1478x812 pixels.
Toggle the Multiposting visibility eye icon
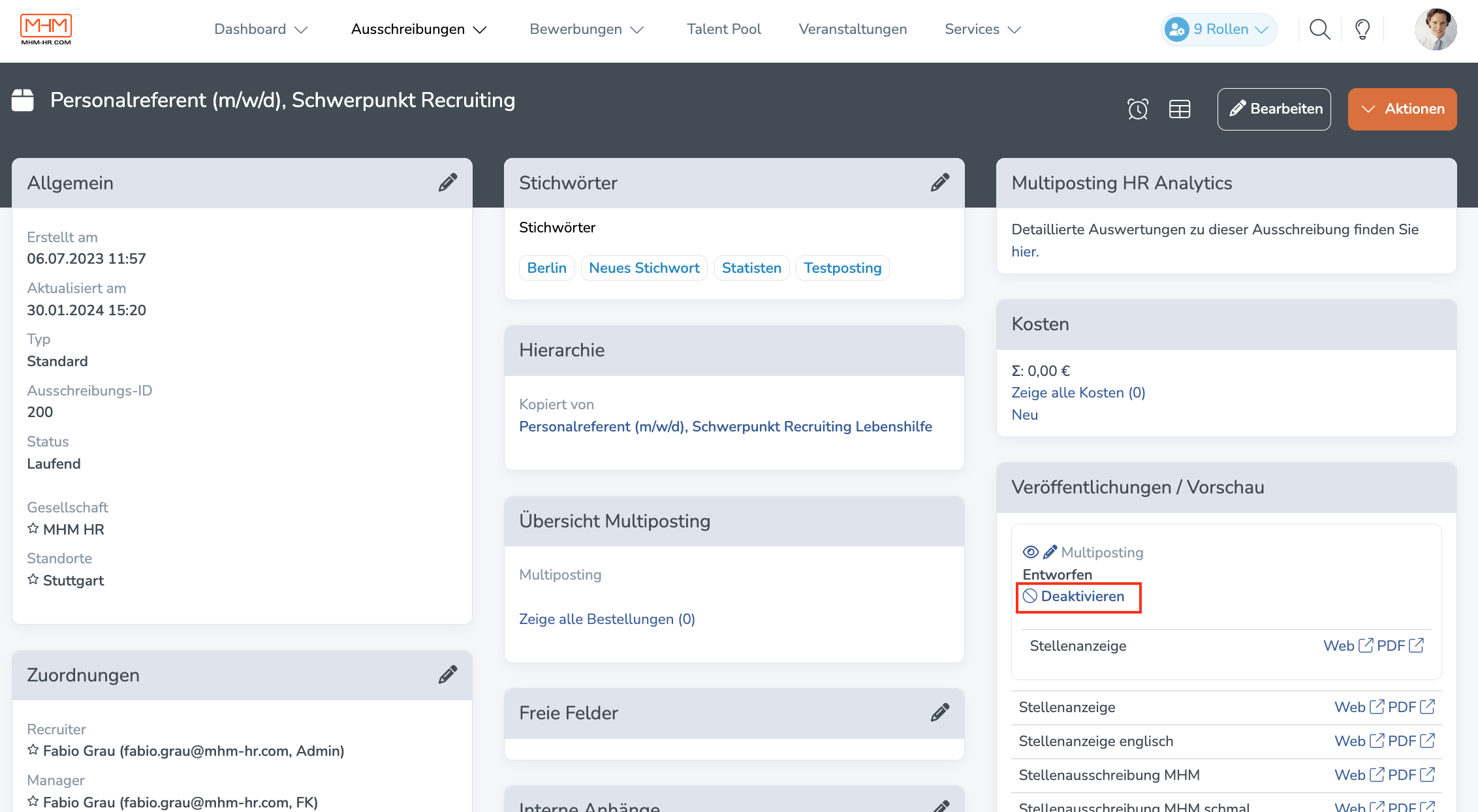coord(1029,552)
